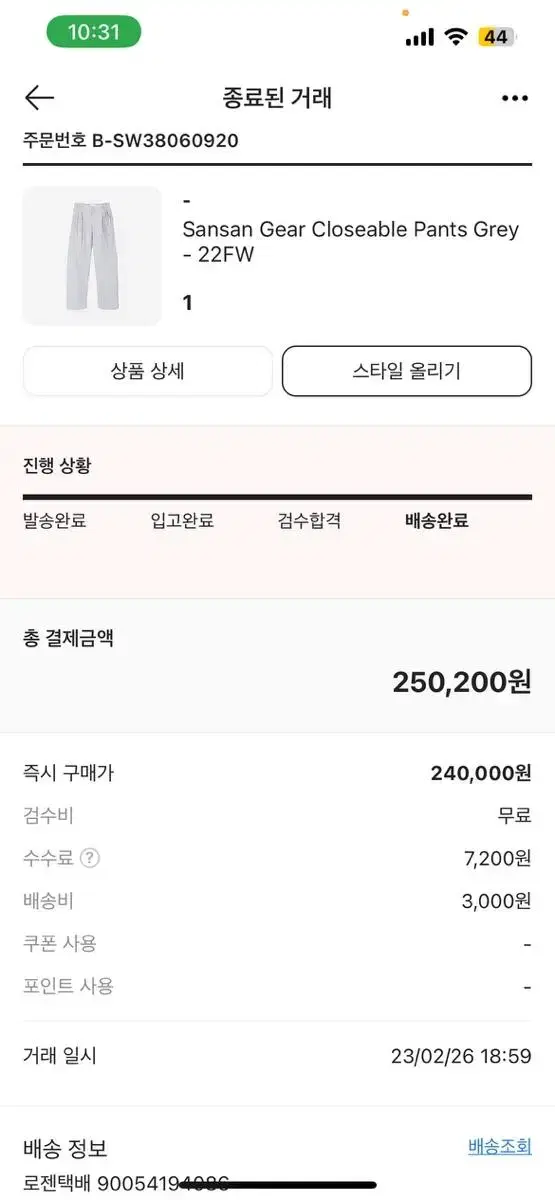The width and height of the screenshot is (555, 1200).
Task: Tap the cellular signal bars icon
Action: (x=420, y=37)
